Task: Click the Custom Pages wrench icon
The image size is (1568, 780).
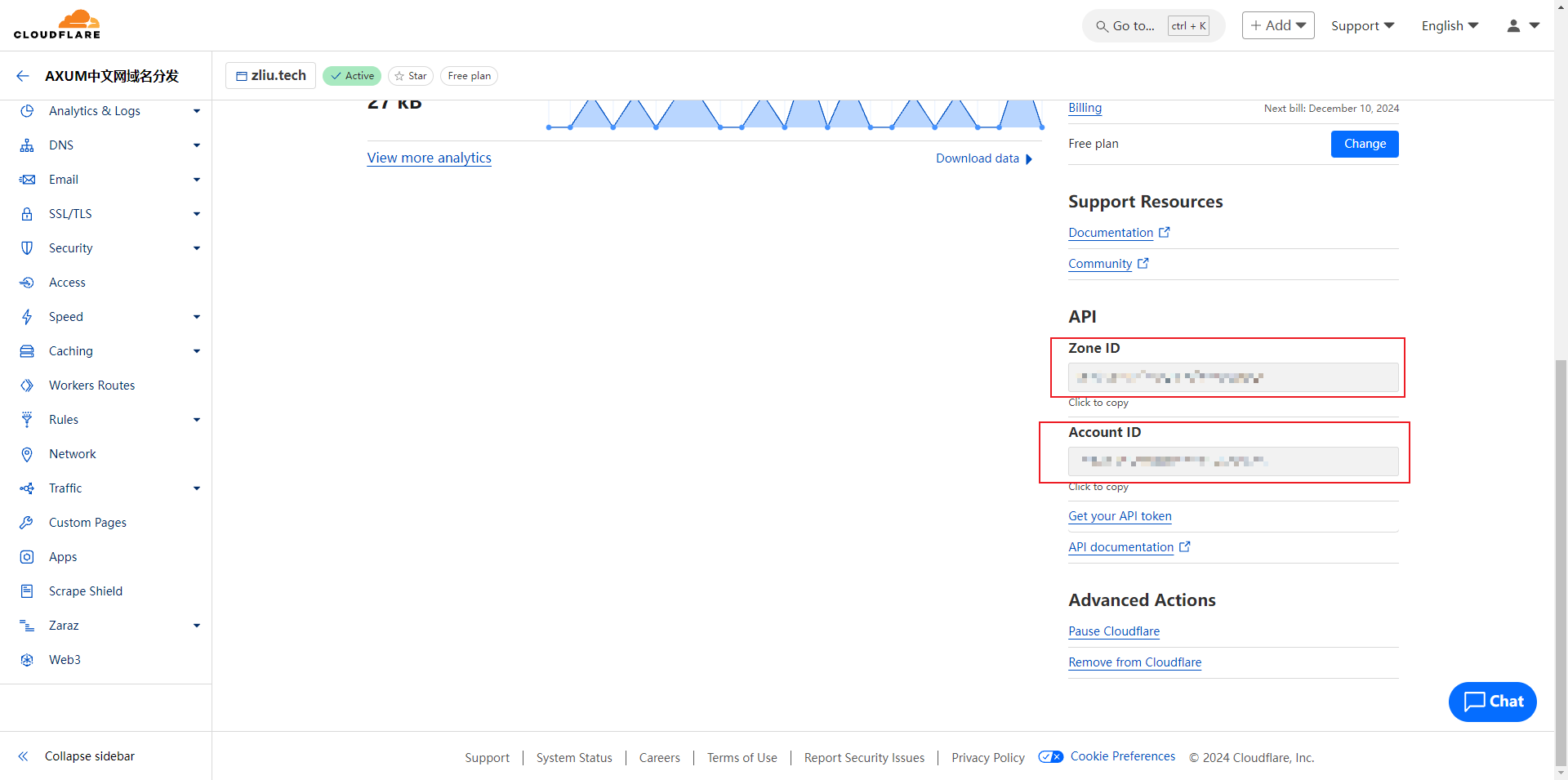Action: (x=27, y=523)
